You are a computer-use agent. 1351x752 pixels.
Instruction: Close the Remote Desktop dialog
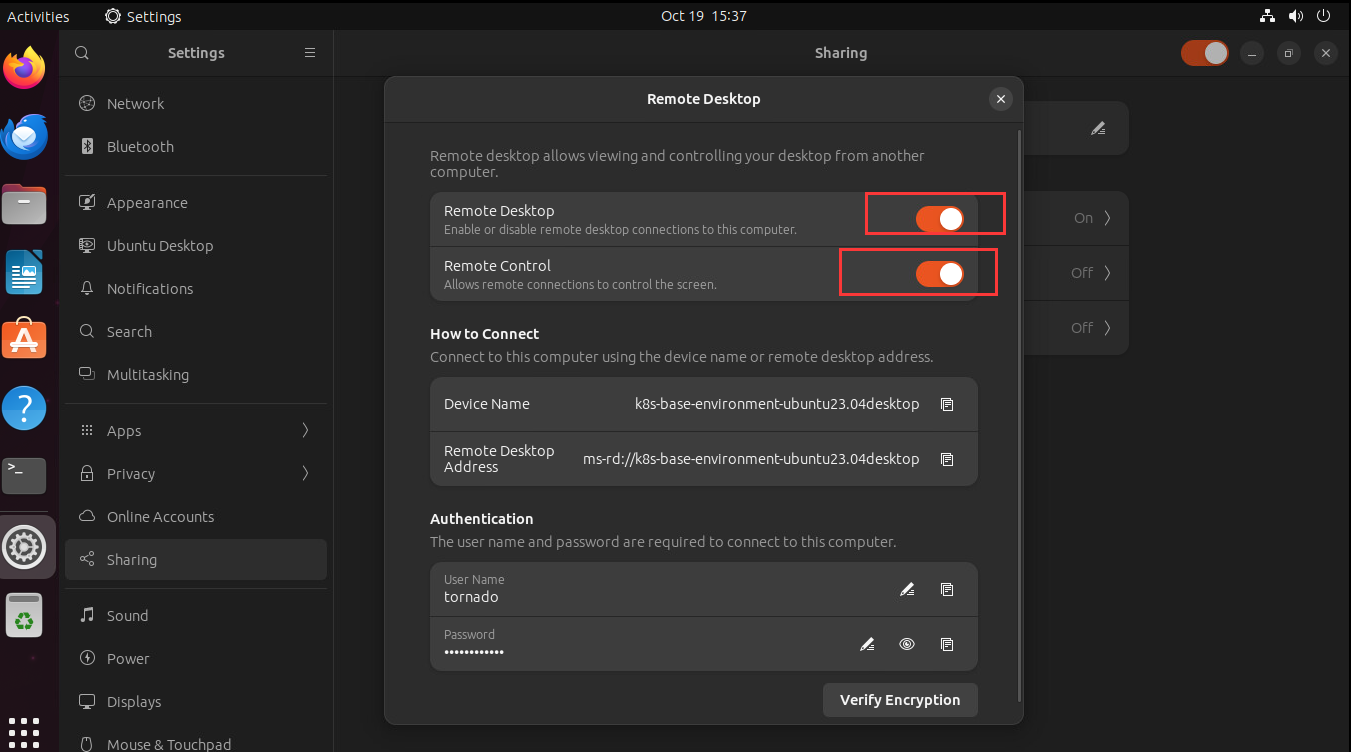[1000, 99]
